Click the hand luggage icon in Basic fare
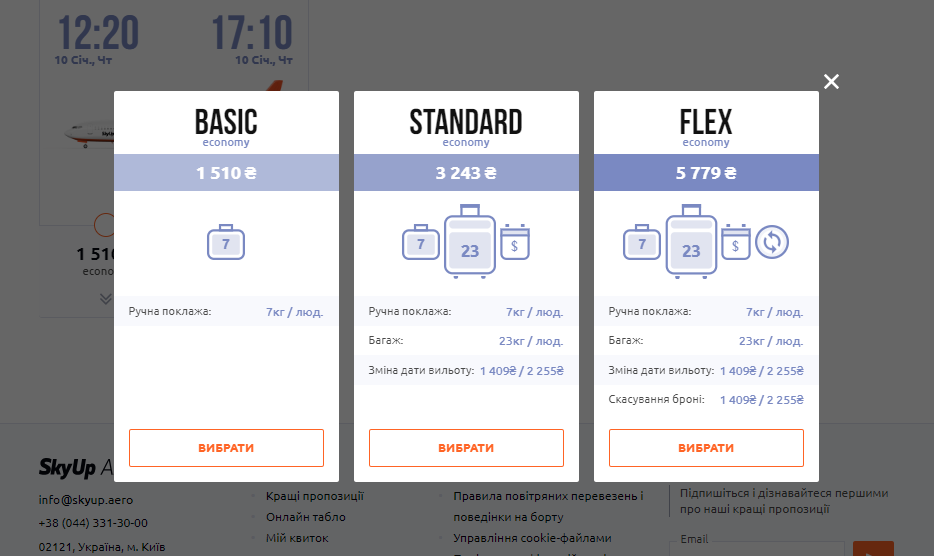The height and width of the screenshot is (556, 934). tap(226, 242)
